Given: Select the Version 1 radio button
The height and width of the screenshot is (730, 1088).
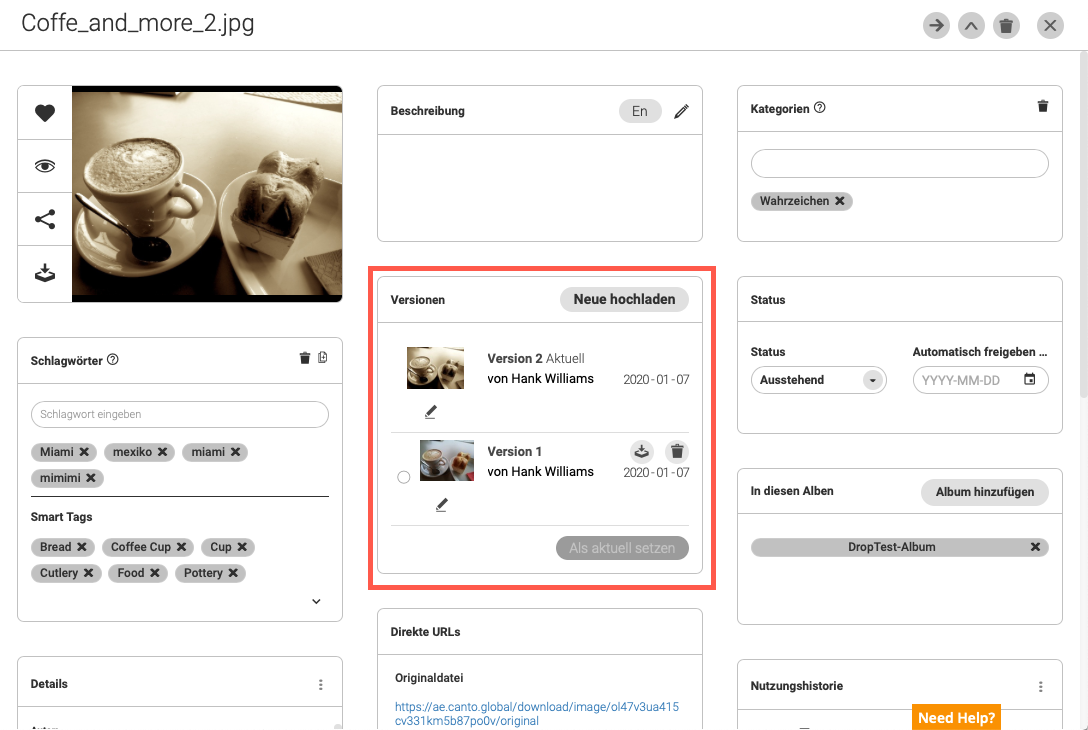Looking at the screenshot, I should pyautogui.click(x=404, y=477).
